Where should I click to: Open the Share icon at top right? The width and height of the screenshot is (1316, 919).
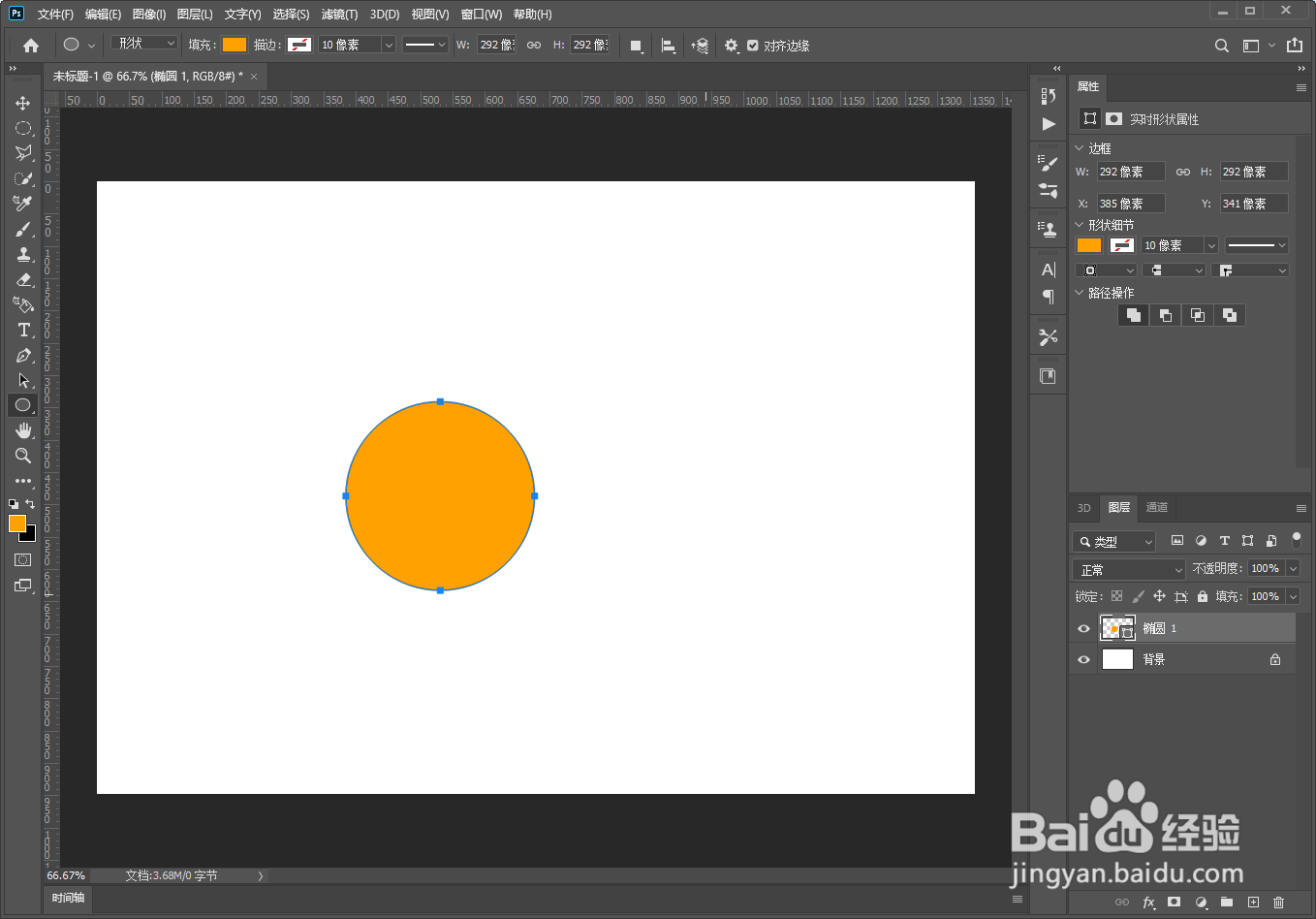[1295, 46]
